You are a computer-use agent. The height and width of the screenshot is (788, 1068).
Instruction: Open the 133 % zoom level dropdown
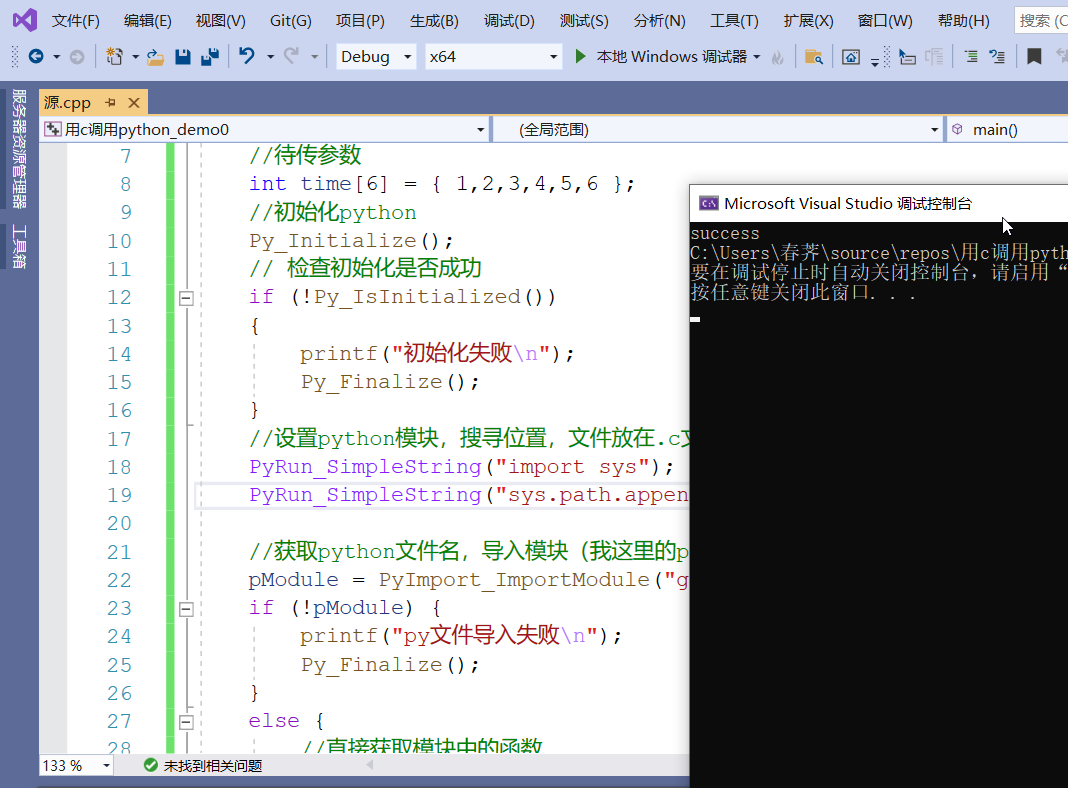click(x=76, y=765)
